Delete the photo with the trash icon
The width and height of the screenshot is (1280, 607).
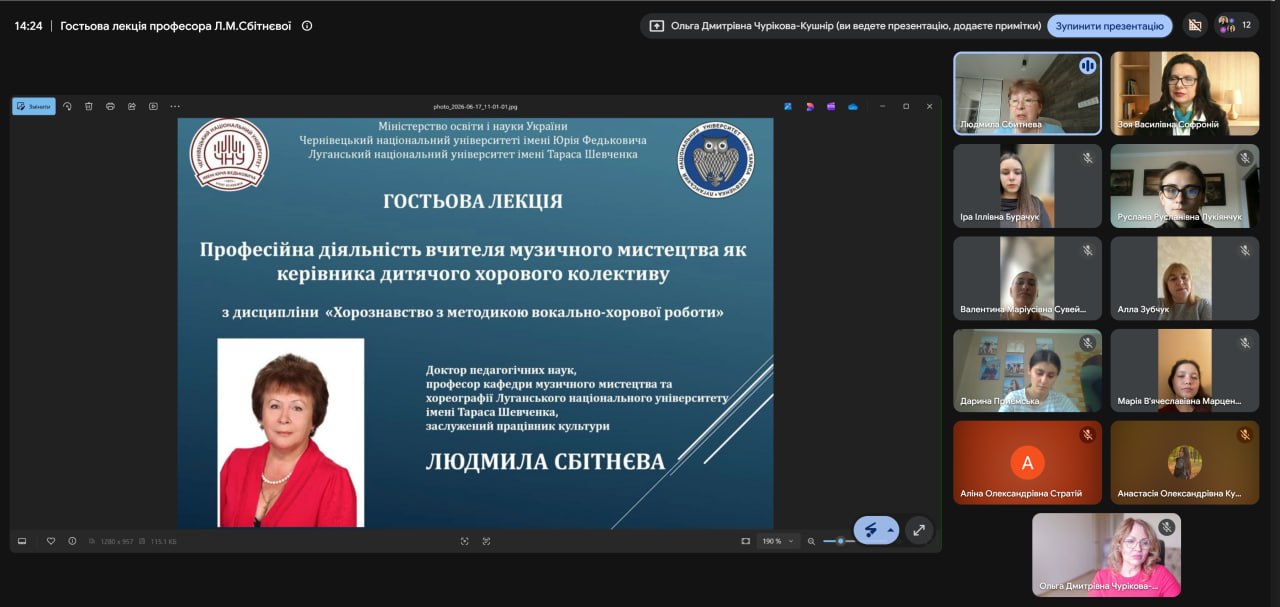pos(89,106)
